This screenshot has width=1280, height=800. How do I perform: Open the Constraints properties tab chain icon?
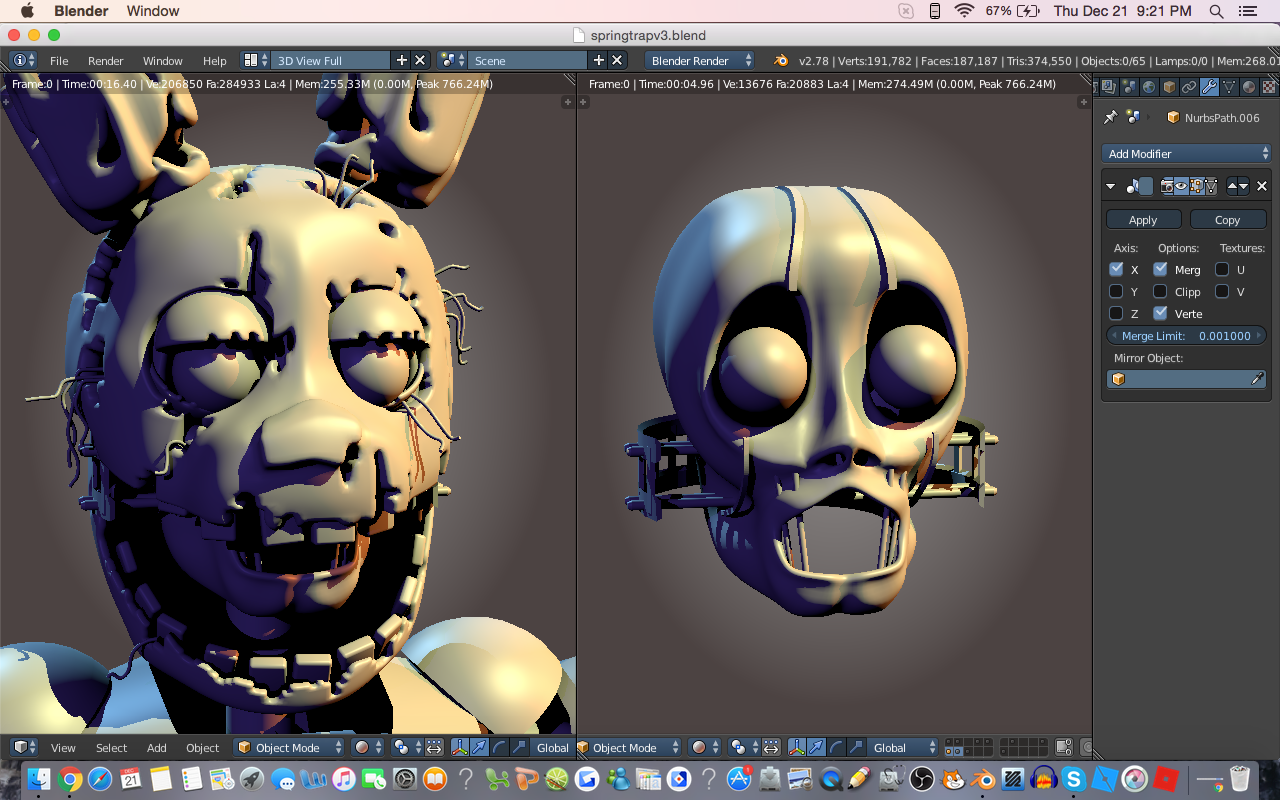(x=1189, y=87)
